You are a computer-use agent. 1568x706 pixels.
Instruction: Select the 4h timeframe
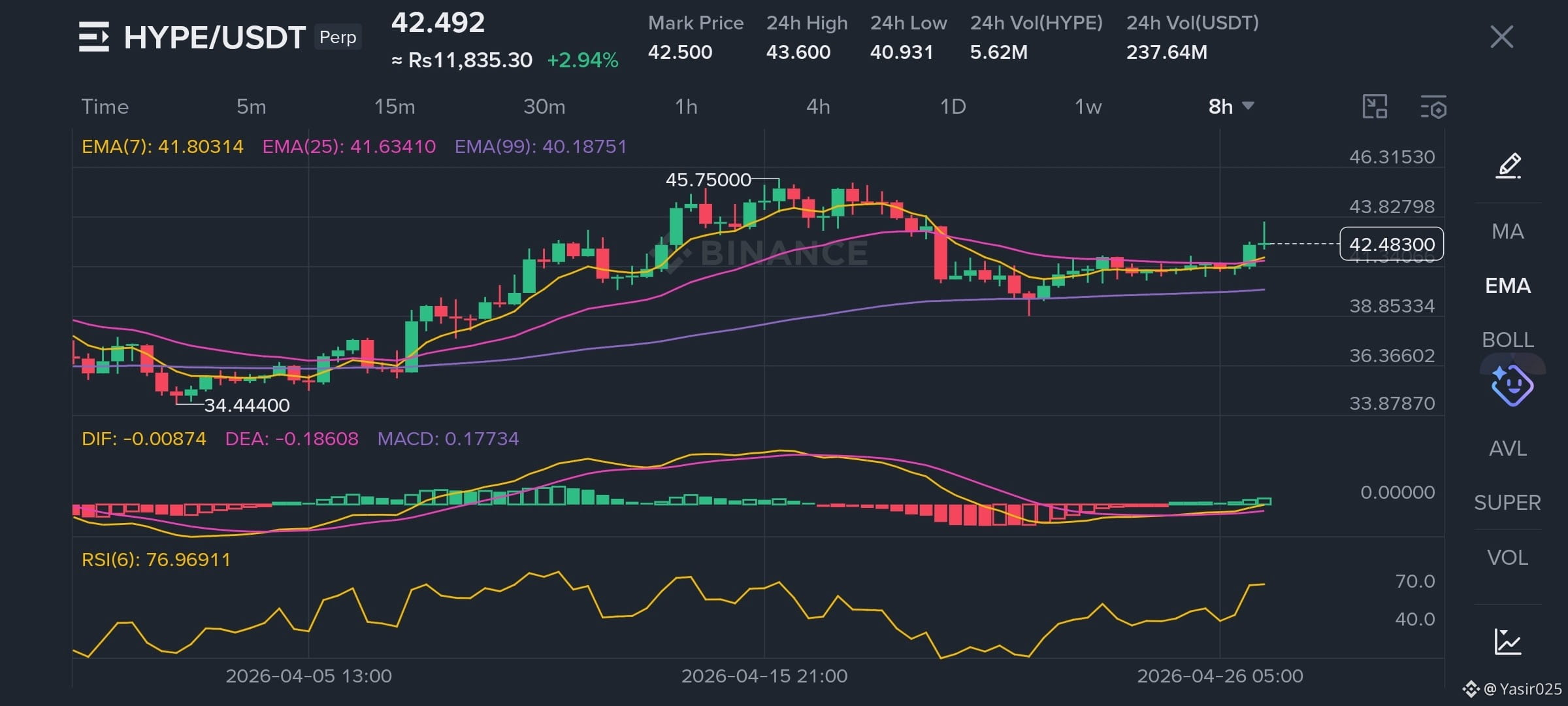[x=818, y=107]
